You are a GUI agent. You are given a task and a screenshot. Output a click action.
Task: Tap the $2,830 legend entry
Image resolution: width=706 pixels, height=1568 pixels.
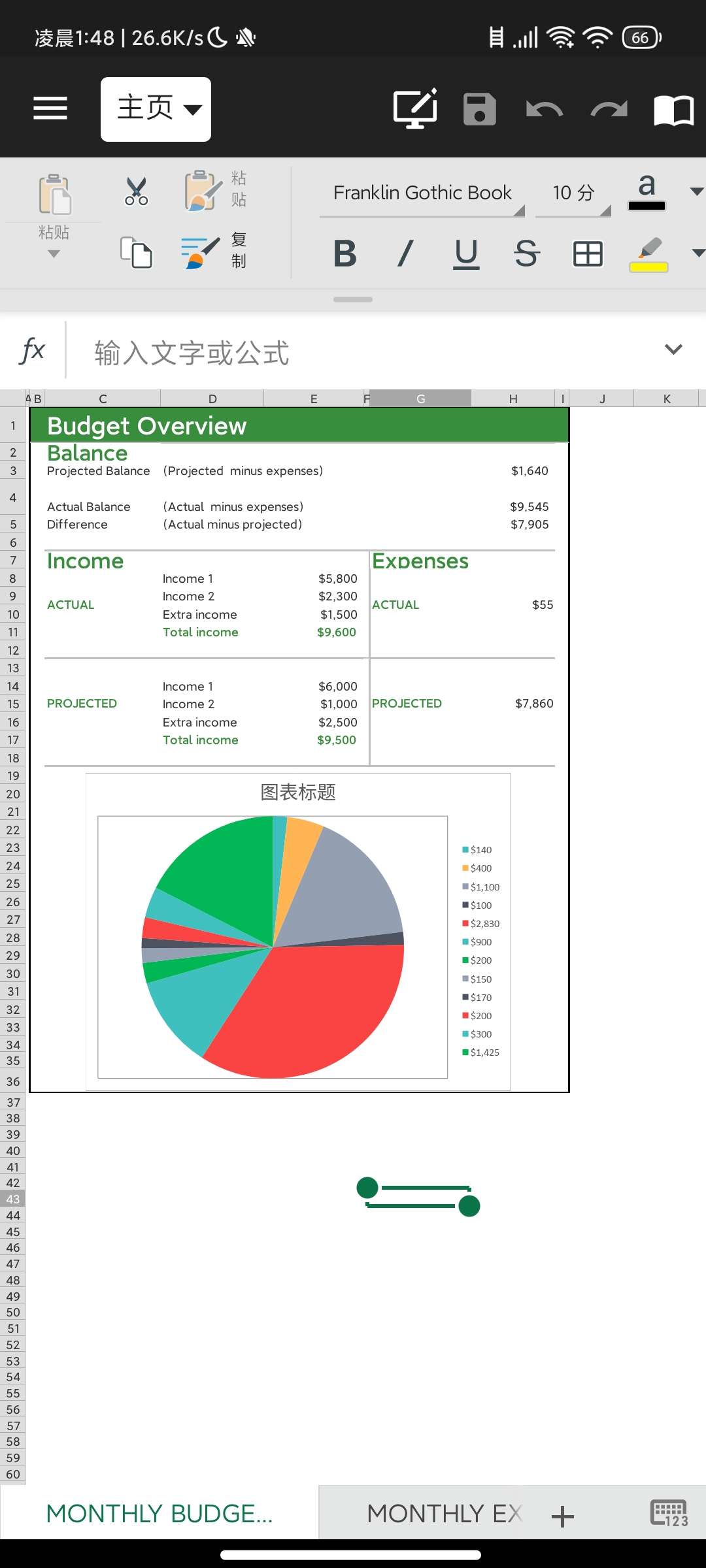click(x=480, y=924)
